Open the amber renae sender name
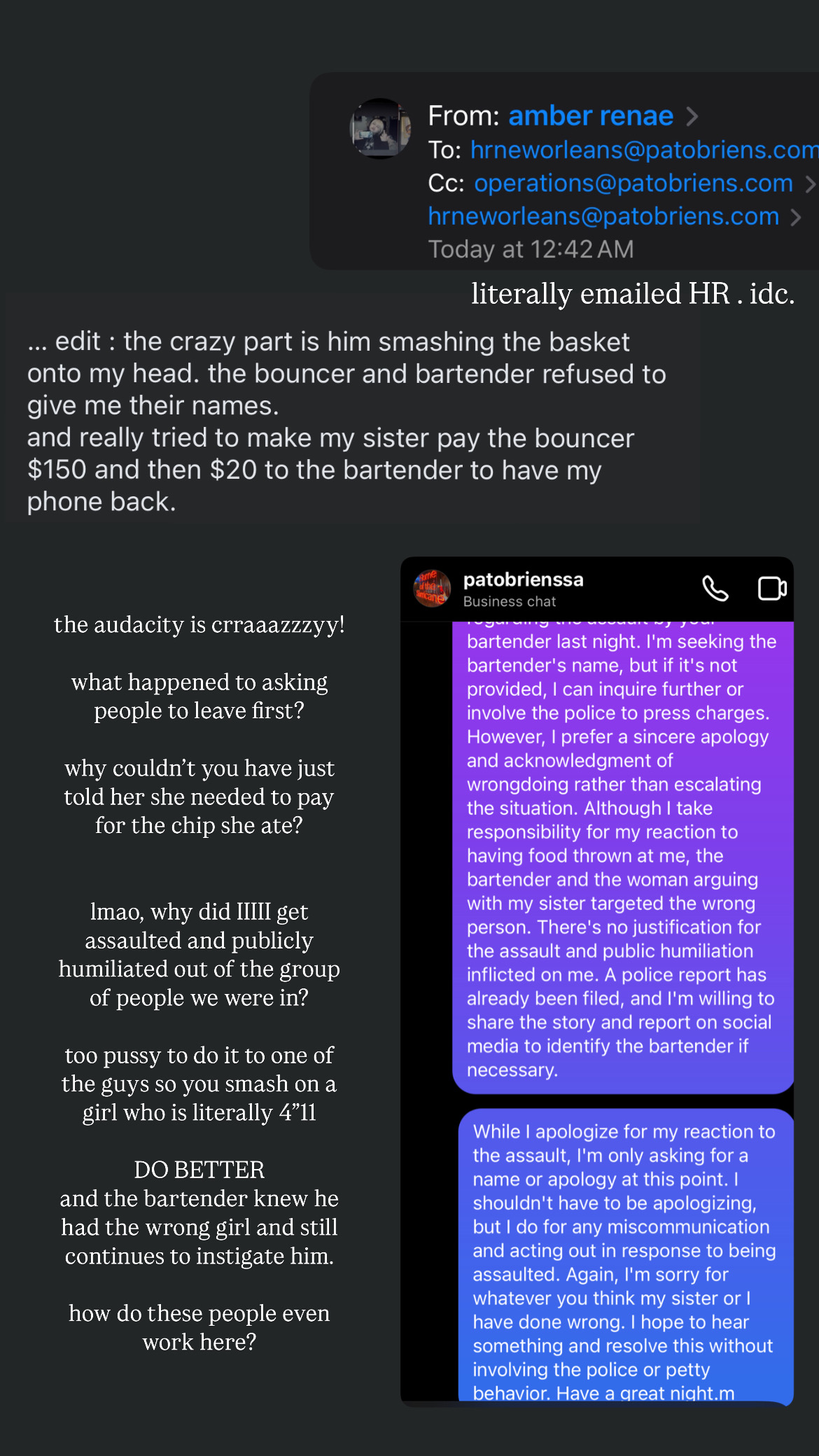819x1456 pixels. coord(590,116)
